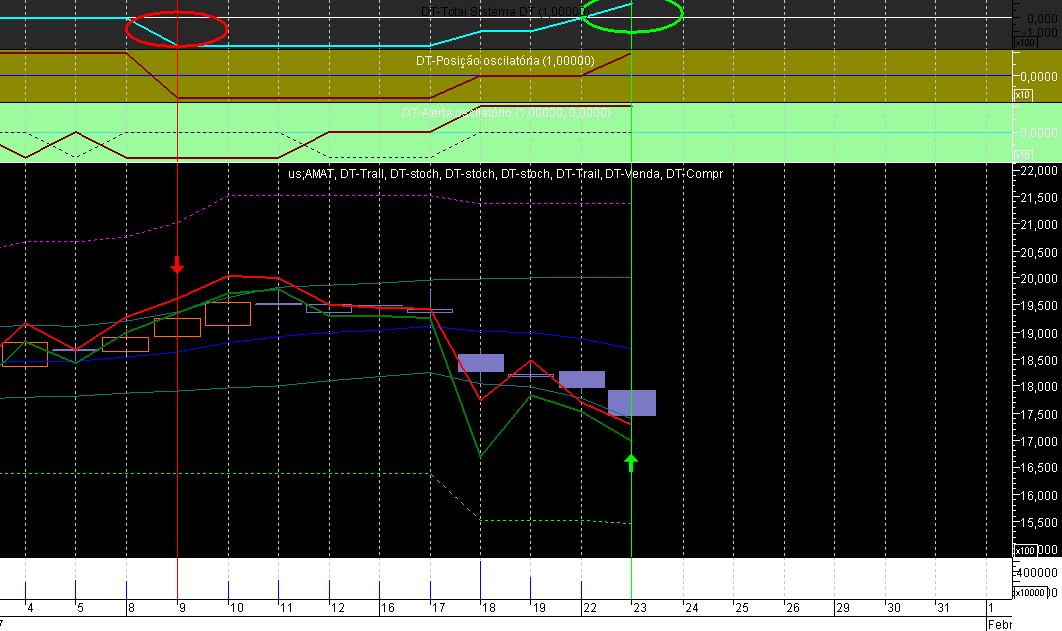Click date label 19 on time axis
This screenshot has height=631, width=1062.
[538, 608]
